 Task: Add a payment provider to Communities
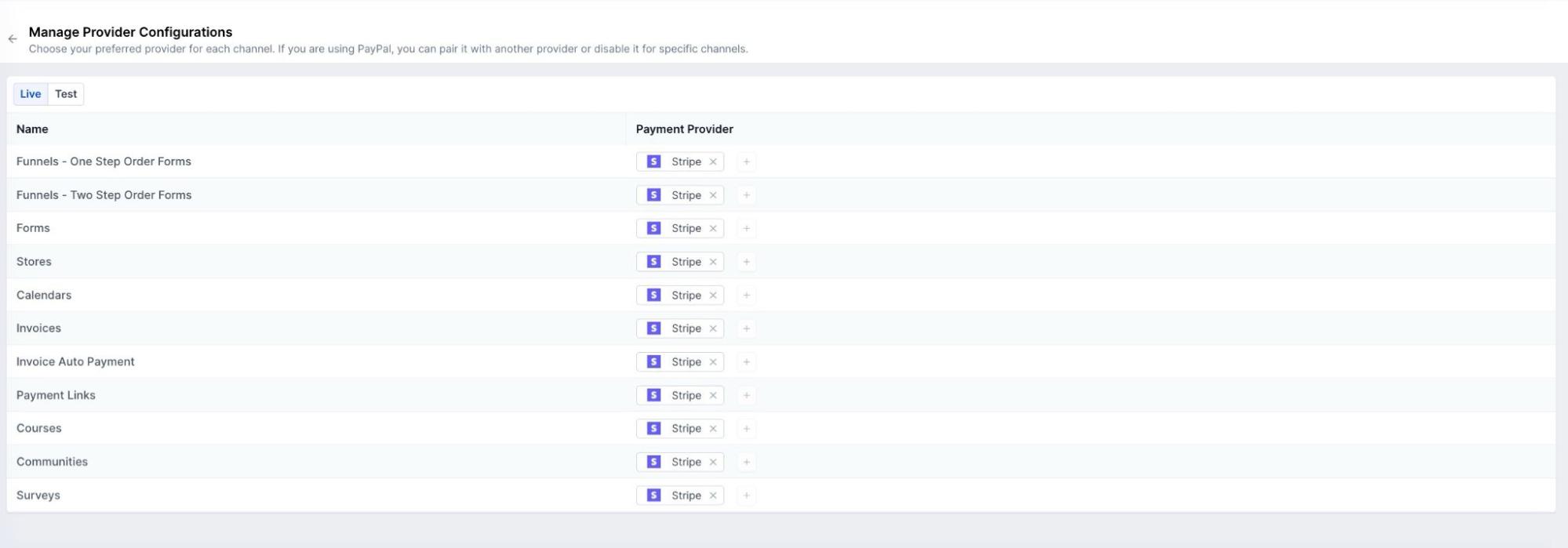point(746,463)
